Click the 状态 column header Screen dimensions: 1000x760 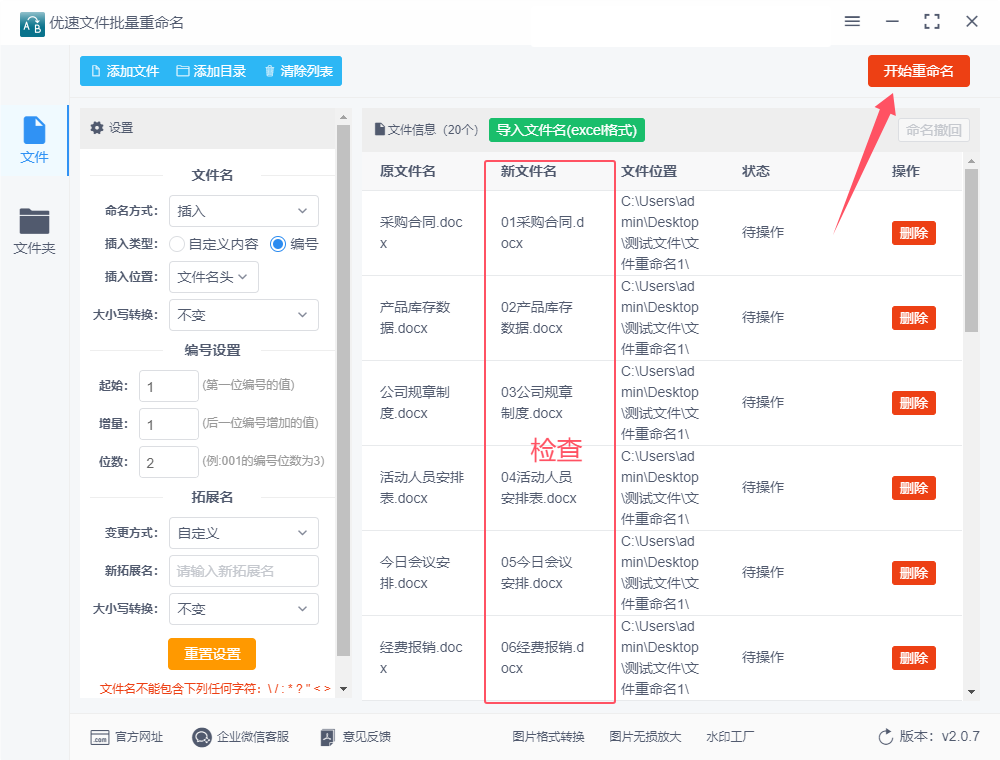pyautogui.click(x=756, y=171)
